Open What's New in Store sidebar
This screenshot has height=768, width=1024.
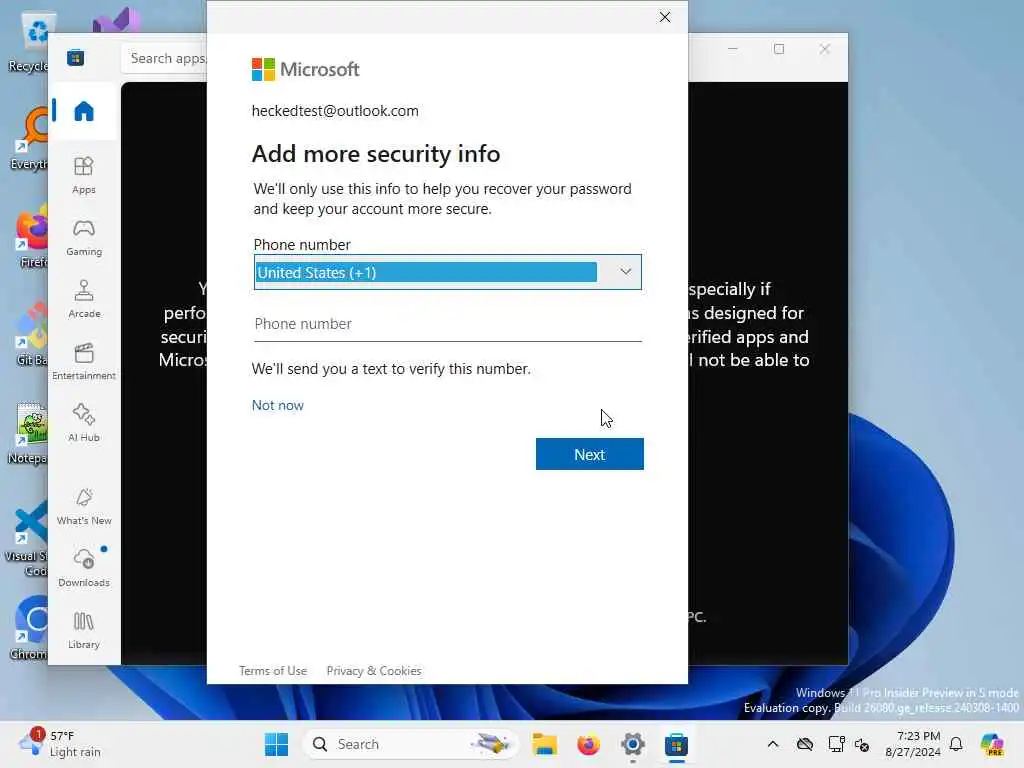click(84, 506)
